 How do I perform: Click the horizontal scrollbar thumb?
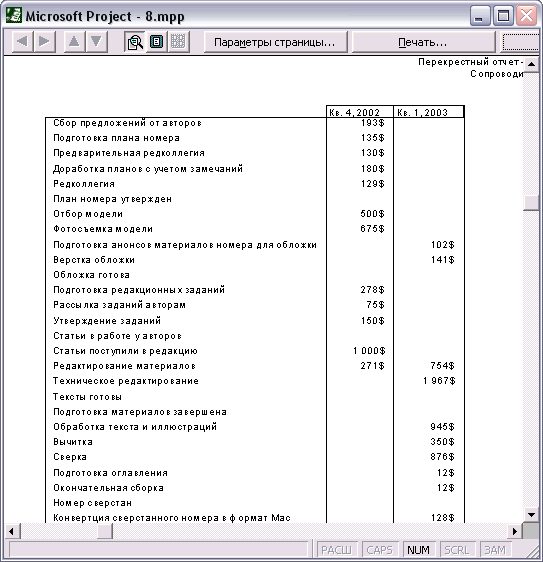pyautogui.click(x=105, y=531)
